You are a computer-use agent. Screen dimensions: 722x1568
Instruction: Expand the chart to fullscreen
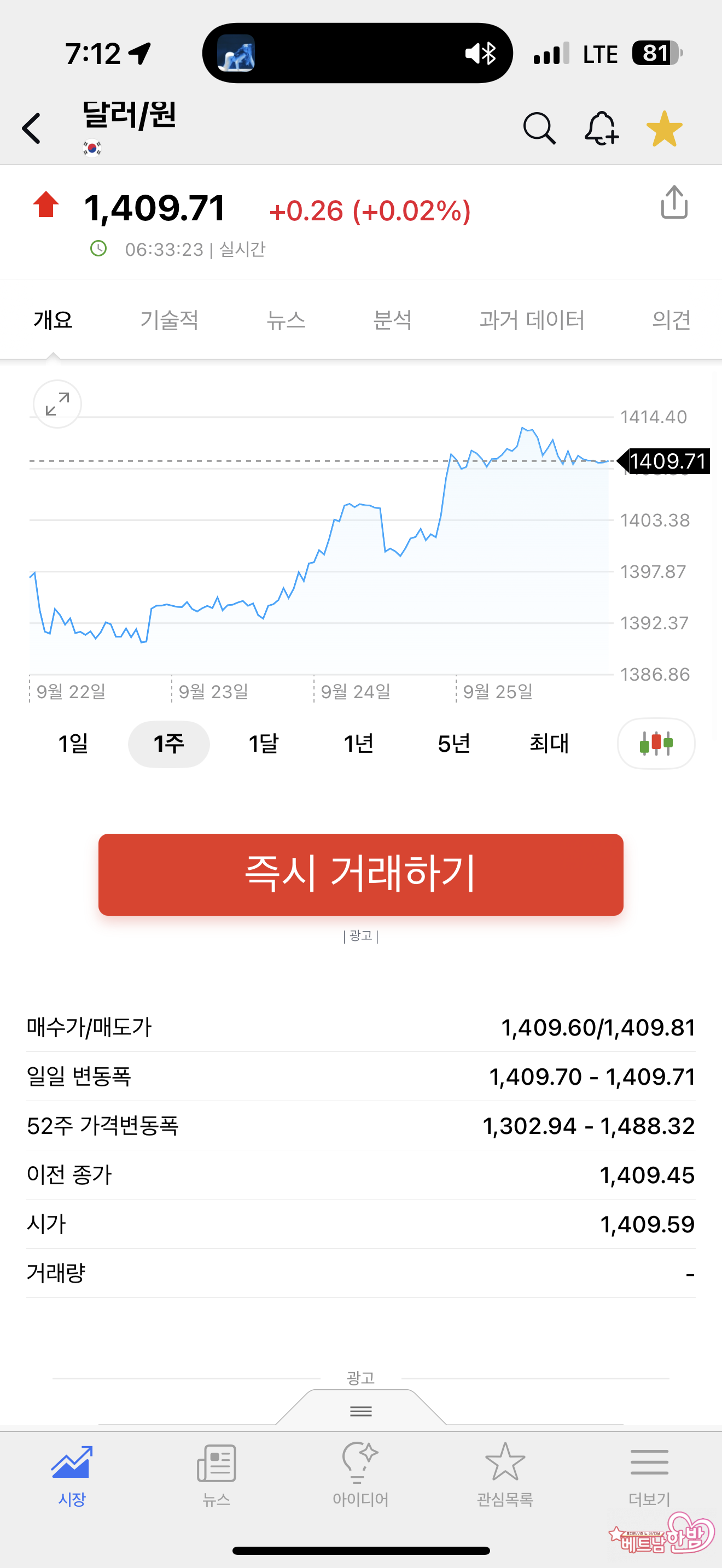tap(57, 404)
